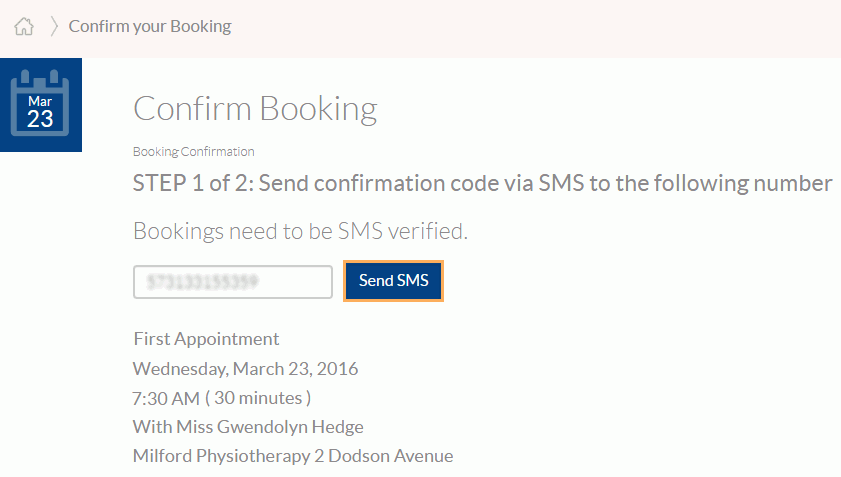
Task: Click the "Milford Physiotherapy" clinic name
Action: [x=215, y=456]
